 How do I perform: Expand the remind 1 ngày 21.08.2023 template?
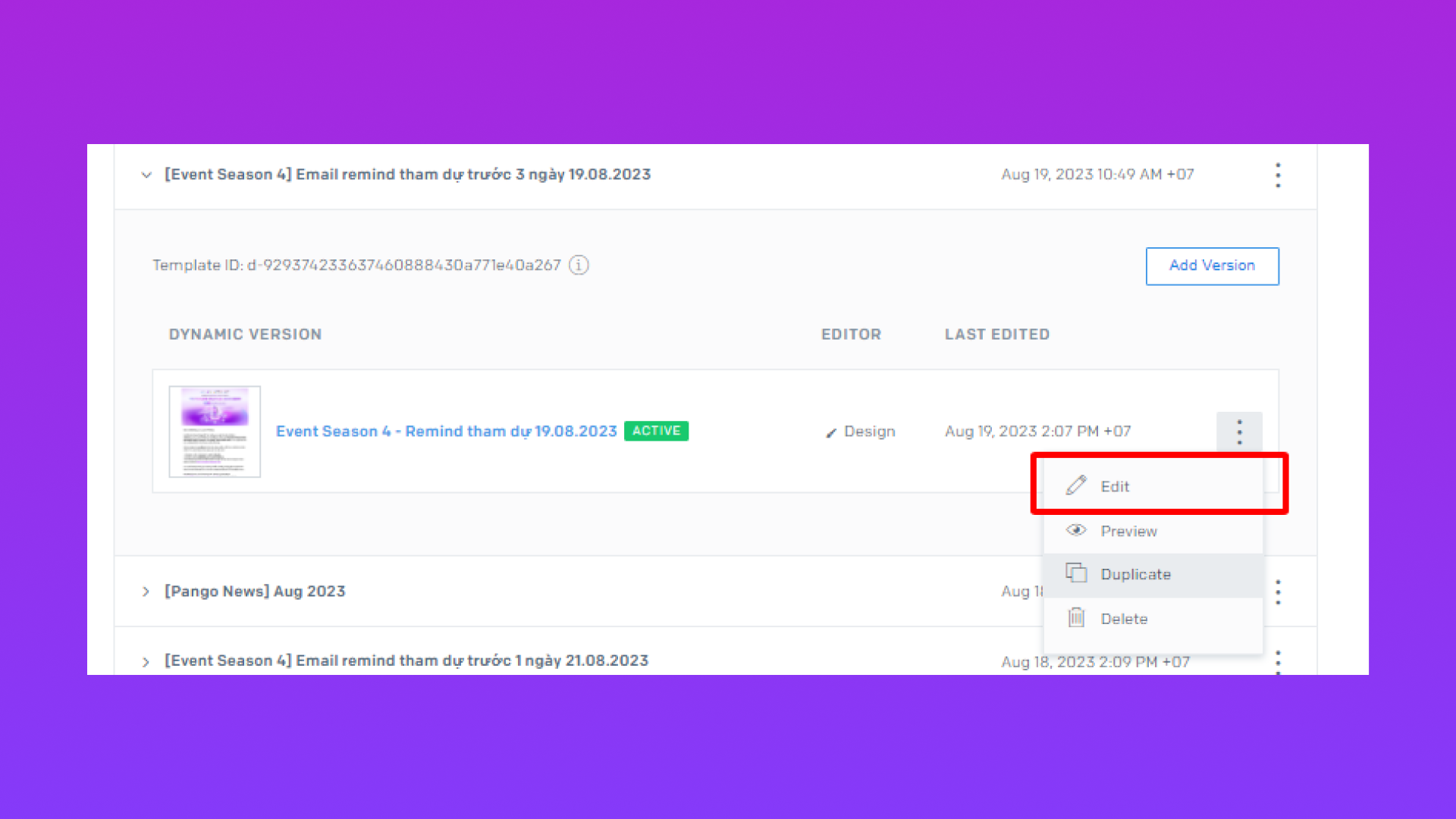click(146, 662)
